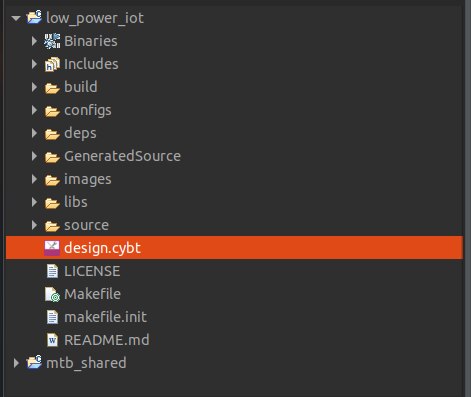This screenshot has height=397, width=471.
Task: Select the README.md file name
Action: [107, 340]
